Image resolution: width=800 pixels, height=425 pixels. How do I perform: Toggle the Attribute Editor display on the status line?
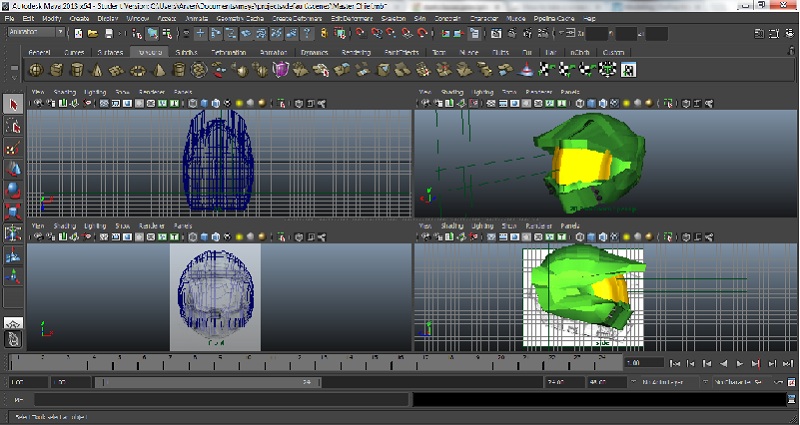coord(759,34)
